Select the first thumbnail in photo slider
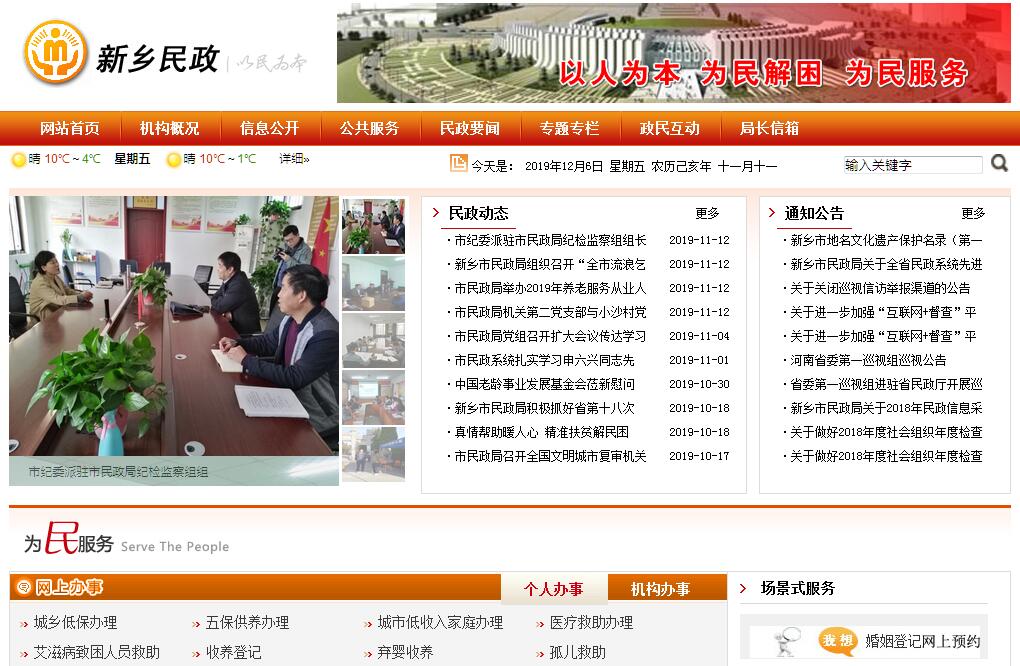The height and width of the screenshot is (666, 1020). (373, 226)
